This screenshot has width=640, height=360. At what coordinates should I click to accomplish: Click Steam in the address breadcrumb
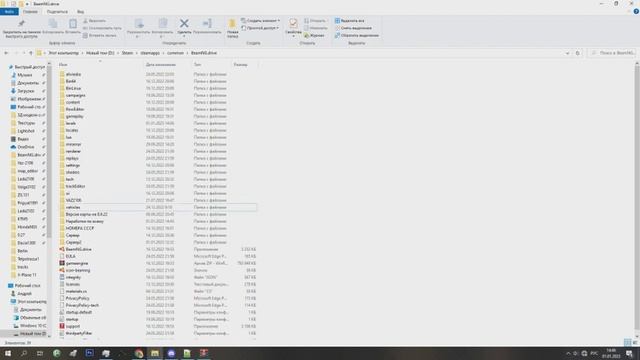point(127,53)
